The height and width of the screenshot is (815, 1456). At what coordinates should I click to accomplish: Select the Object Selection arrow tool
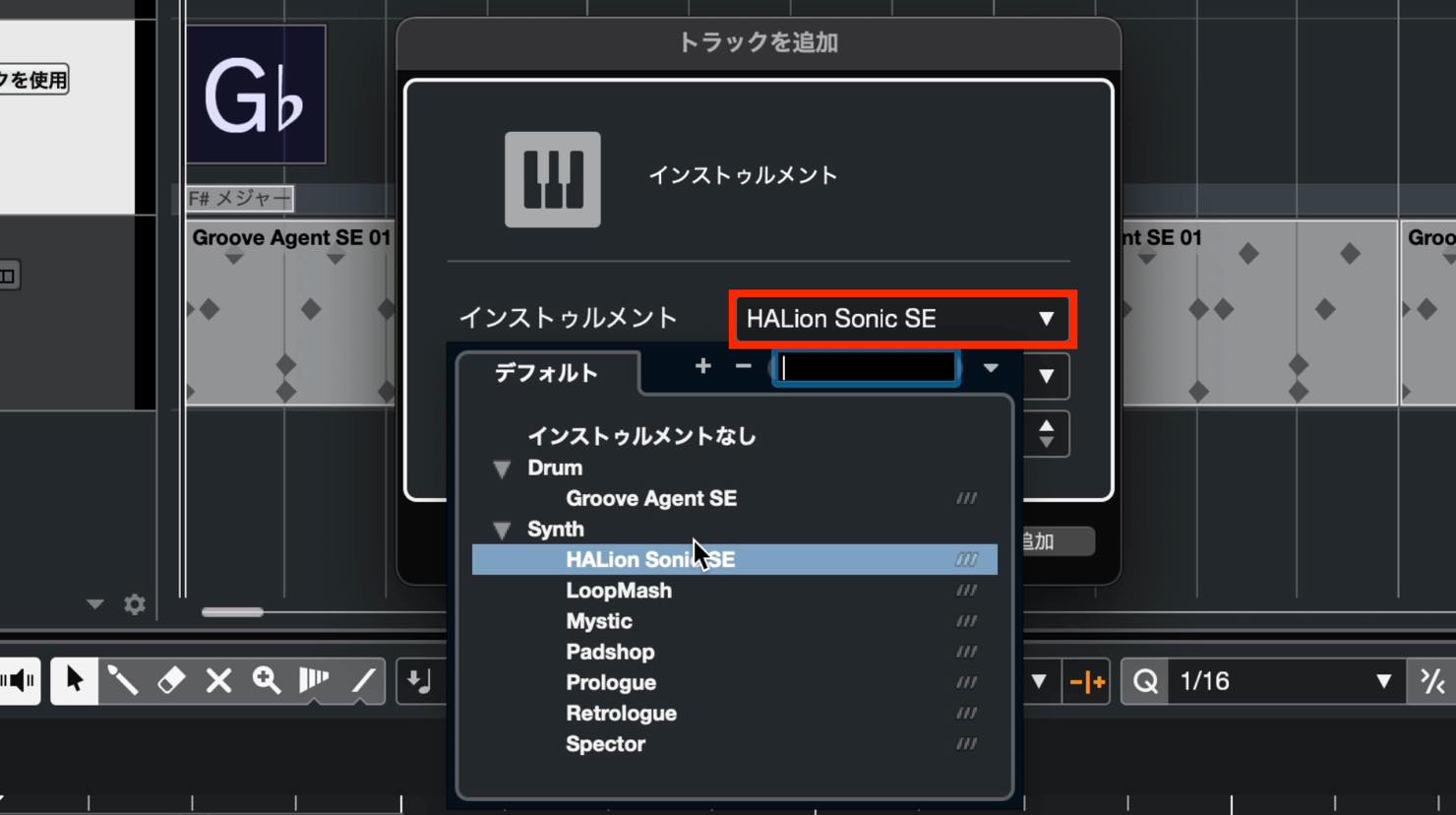click(74, 680)
